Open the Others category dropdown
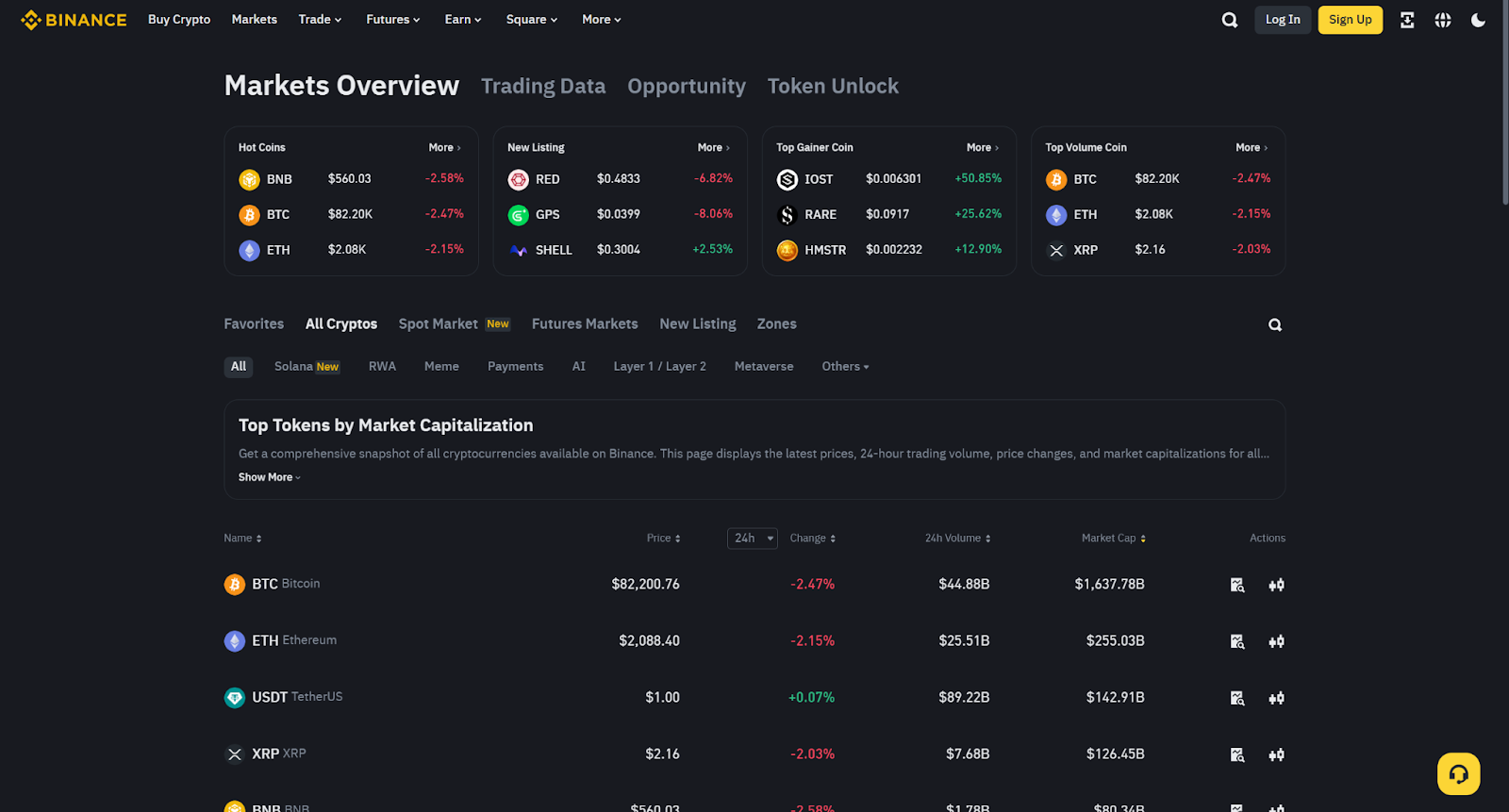 point(845,366)
